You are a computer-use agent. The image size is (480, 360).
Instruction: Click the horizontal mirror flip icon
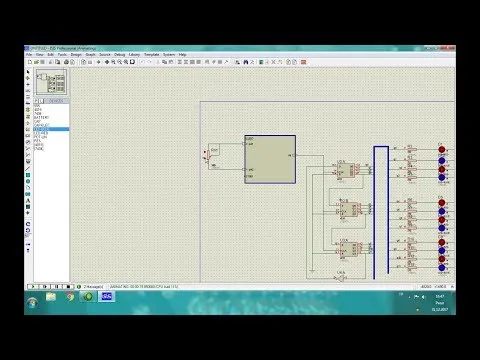(x=28, y=244)
